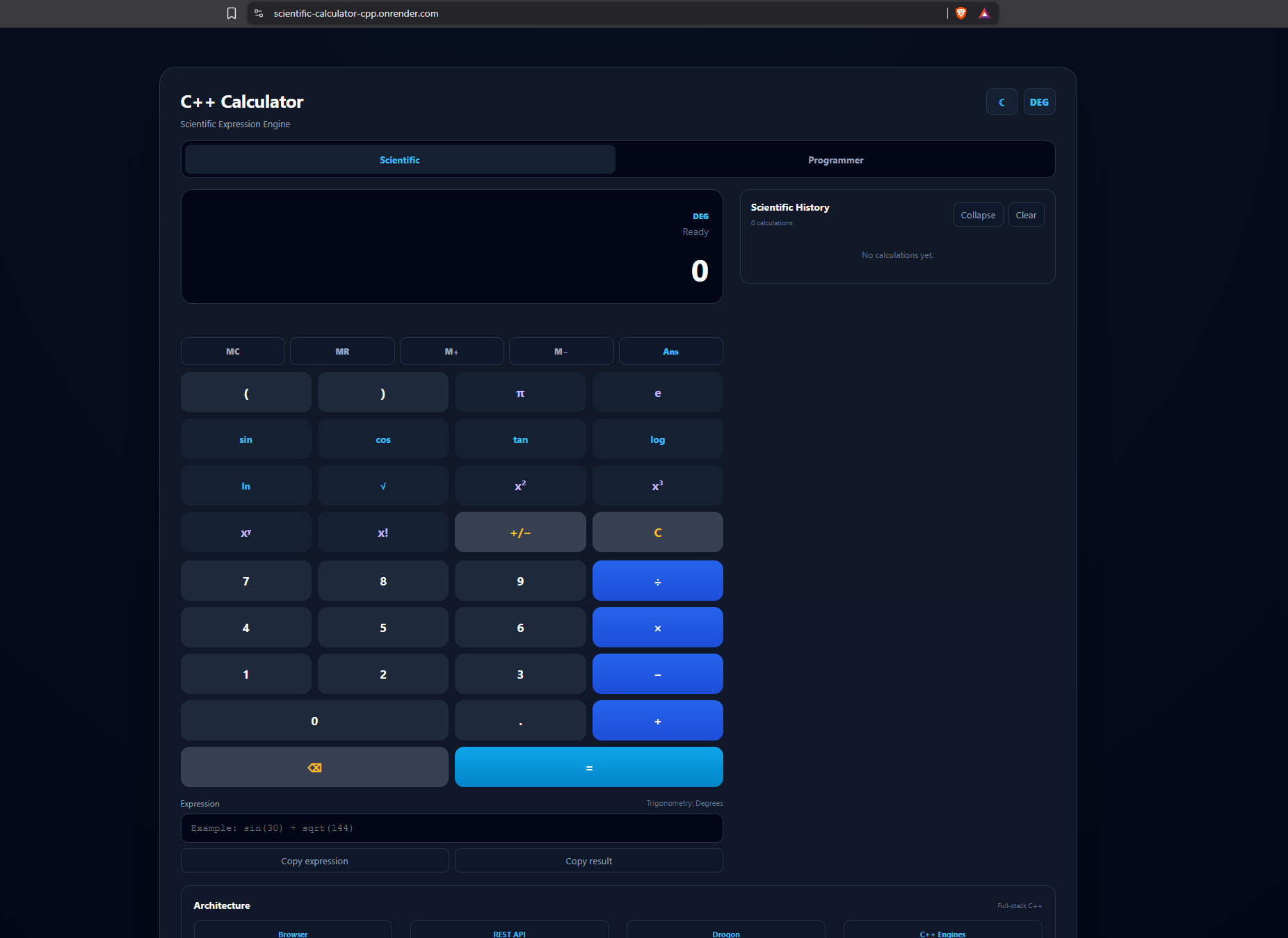Insert Euler's constant e
This screenshot has width=1288, height=938.
(x=658, y=393)
